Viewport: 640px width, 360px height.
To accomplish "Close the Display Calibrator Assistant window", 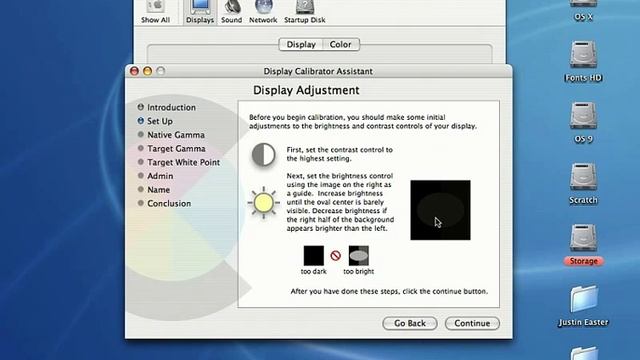I will click(134, 71).
